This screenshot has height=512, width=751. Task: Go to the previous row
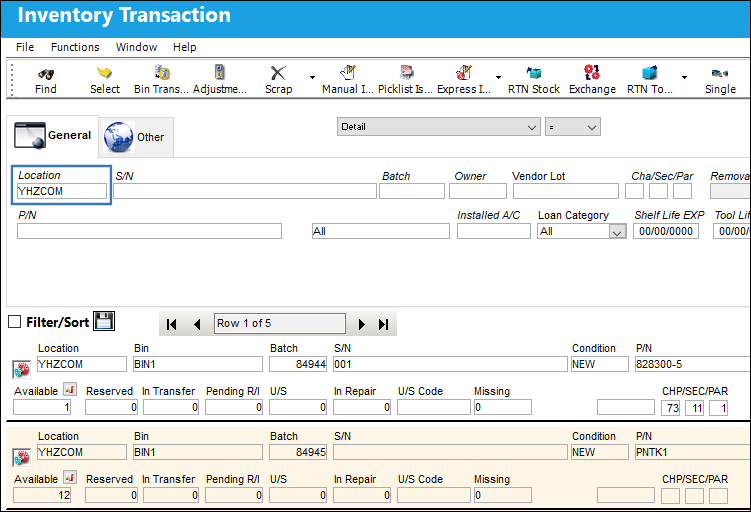click(197, 324)
